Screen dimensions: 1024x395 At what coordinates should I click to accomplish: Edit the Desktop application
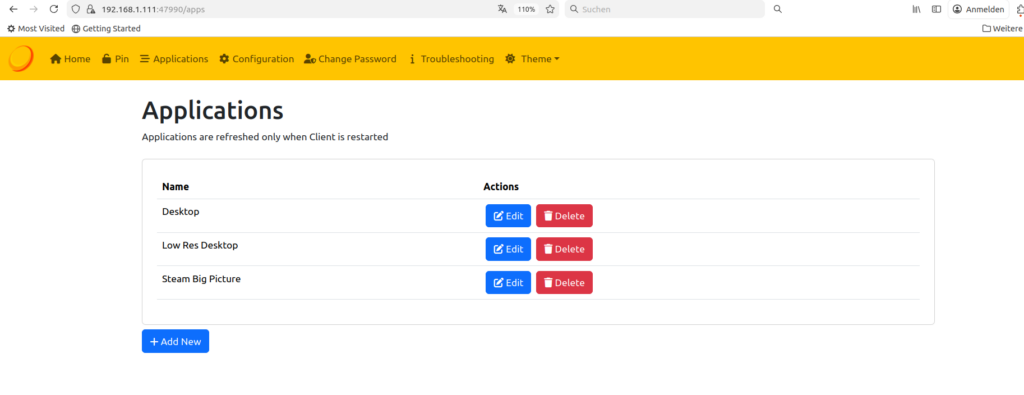508,215
